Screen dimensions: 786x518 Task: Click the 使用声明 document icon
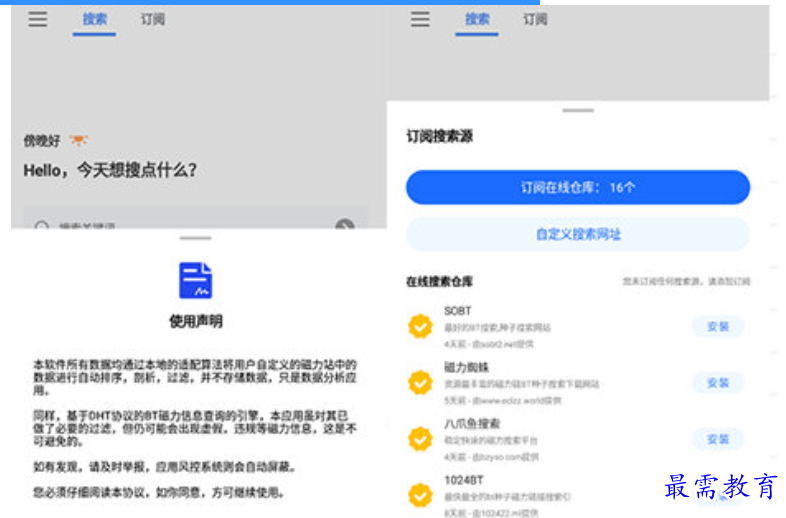(195, 280)
